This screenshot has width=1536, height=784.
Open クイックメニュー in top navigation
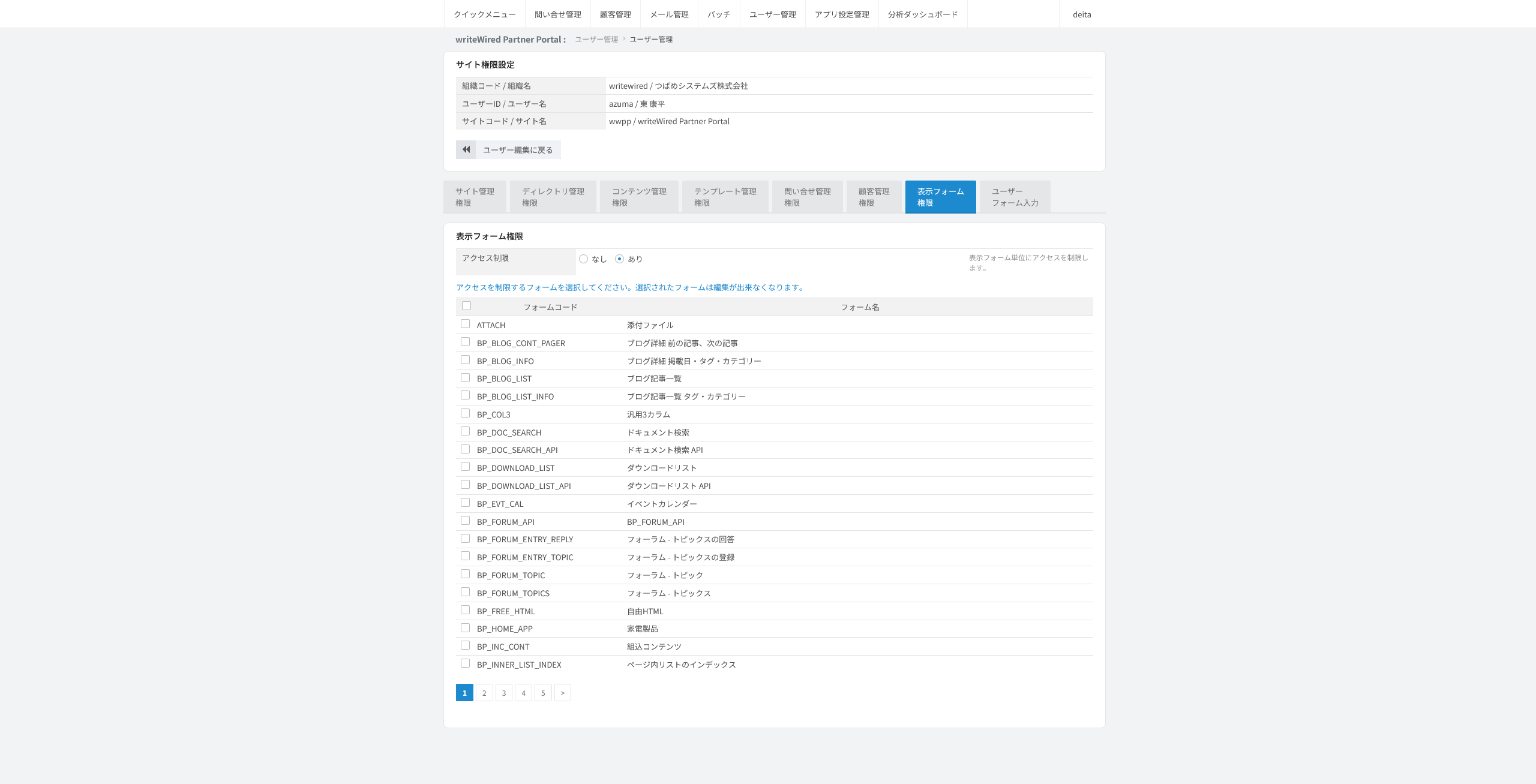click(485, 14)
